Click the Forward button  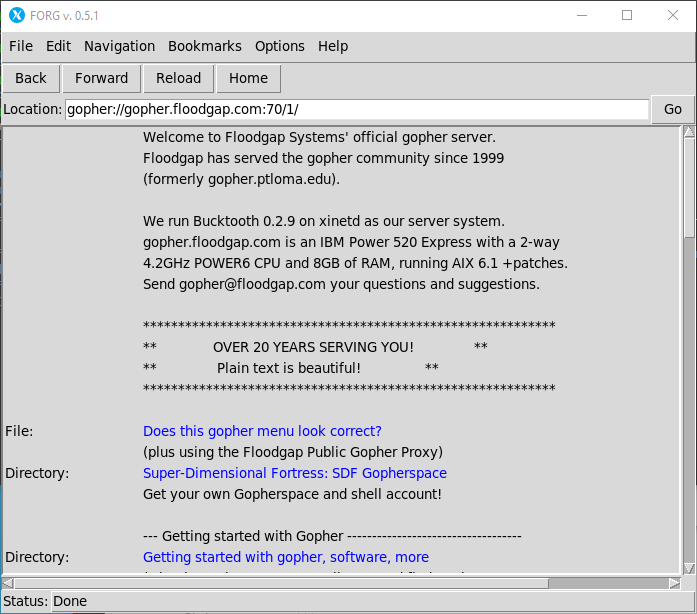[x=101, y=78]
